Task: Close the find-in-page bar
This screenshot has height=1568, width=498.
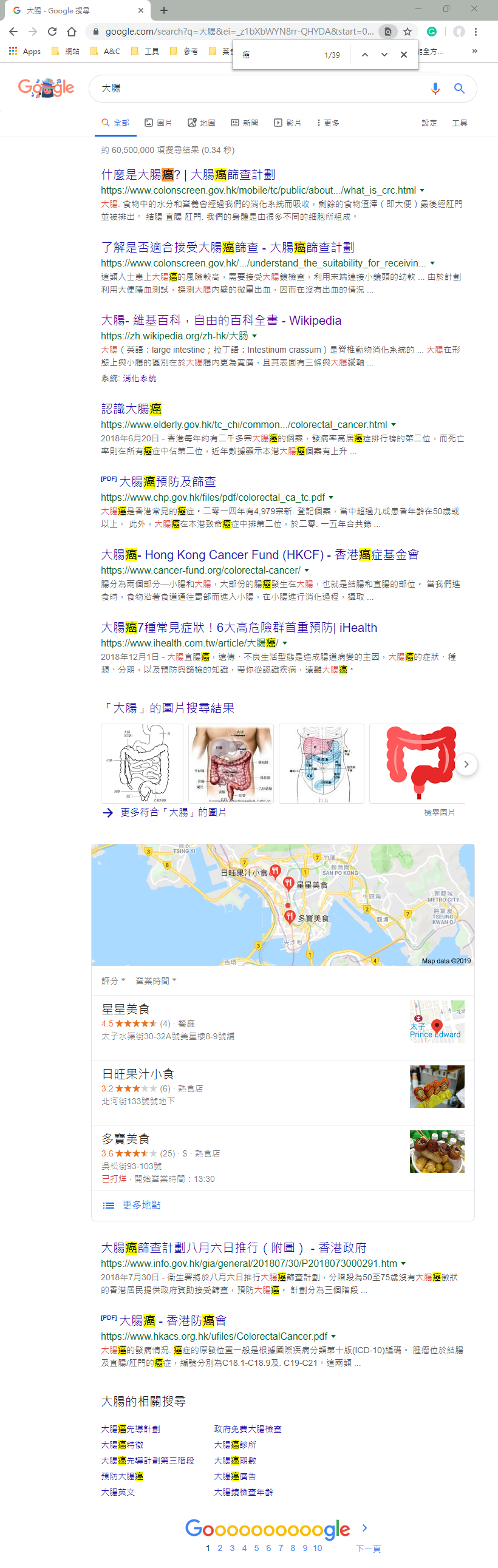Action: 404,55
